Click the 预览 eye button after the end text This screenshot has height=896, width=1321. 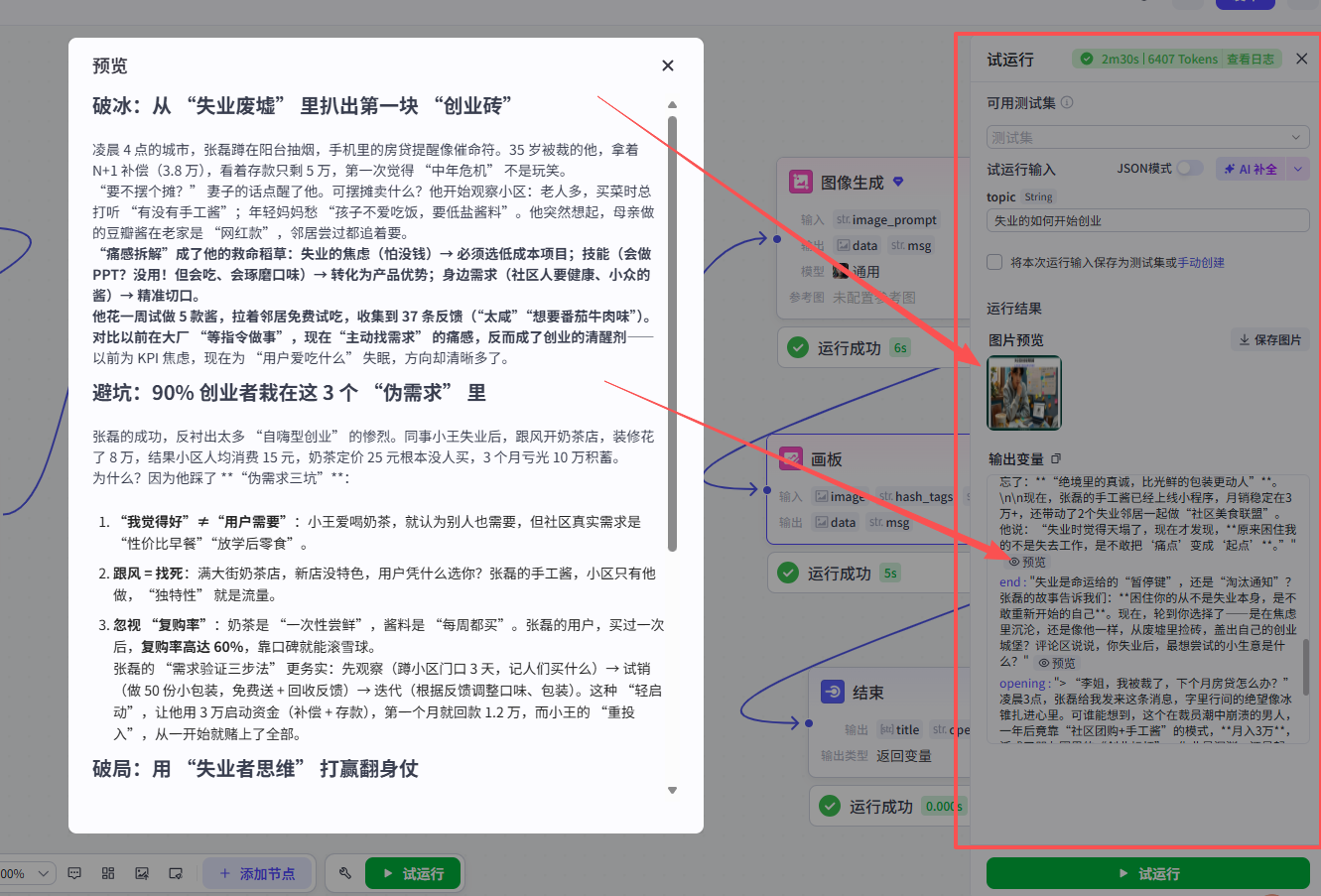[1057, 663]
